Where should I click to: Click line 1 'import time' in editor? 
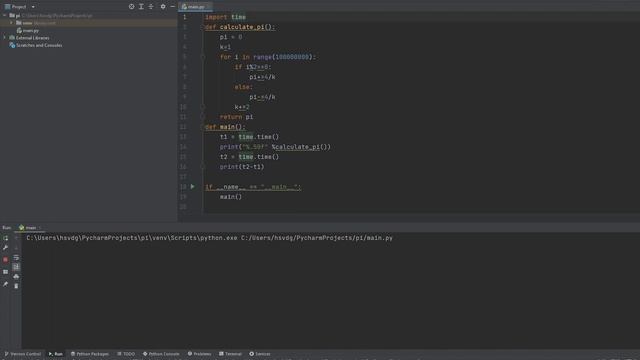point(225,17)
